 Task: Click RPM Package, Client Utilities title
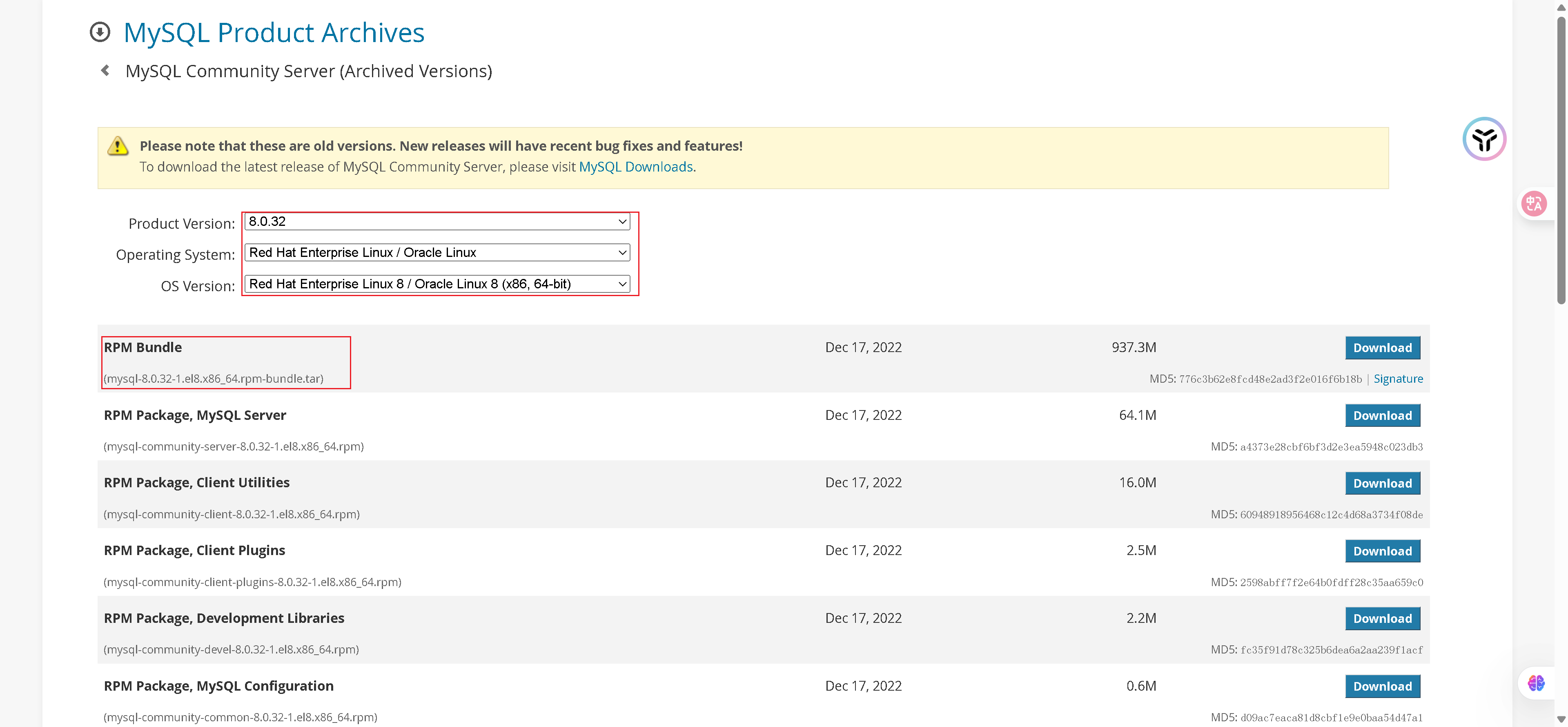pos(196,483)
